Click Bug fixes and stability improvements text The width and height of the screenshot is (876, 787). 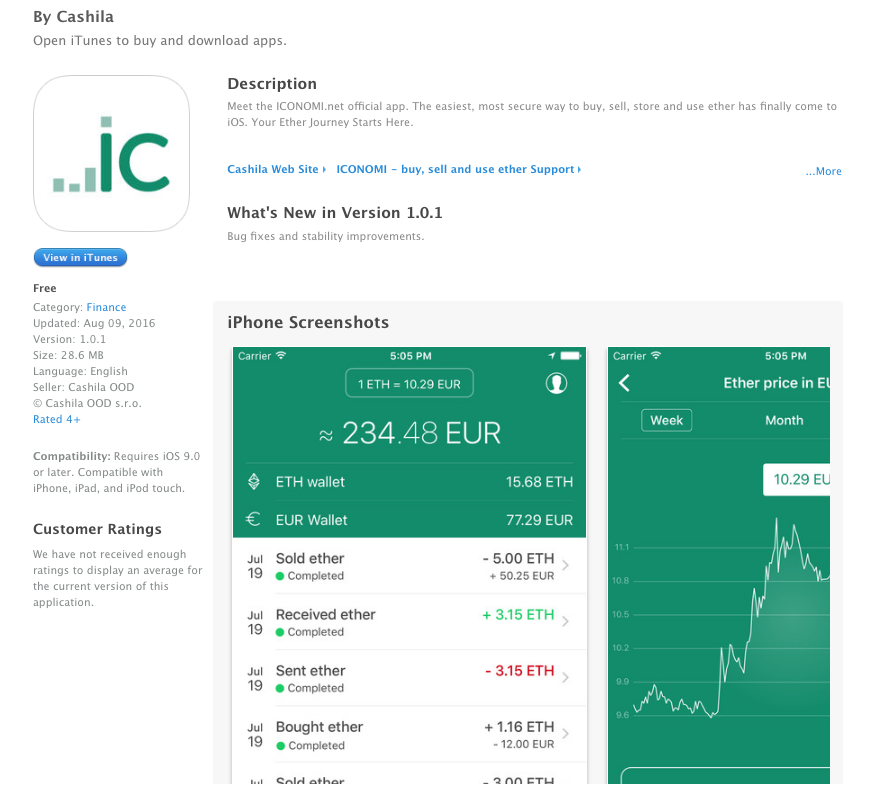point(326,236)
